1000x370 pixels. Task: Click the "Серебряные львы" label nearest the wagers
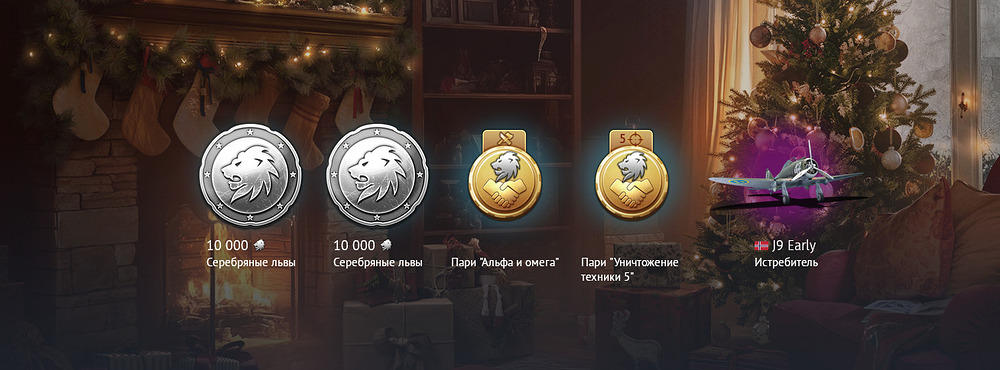tap(378, 262)
